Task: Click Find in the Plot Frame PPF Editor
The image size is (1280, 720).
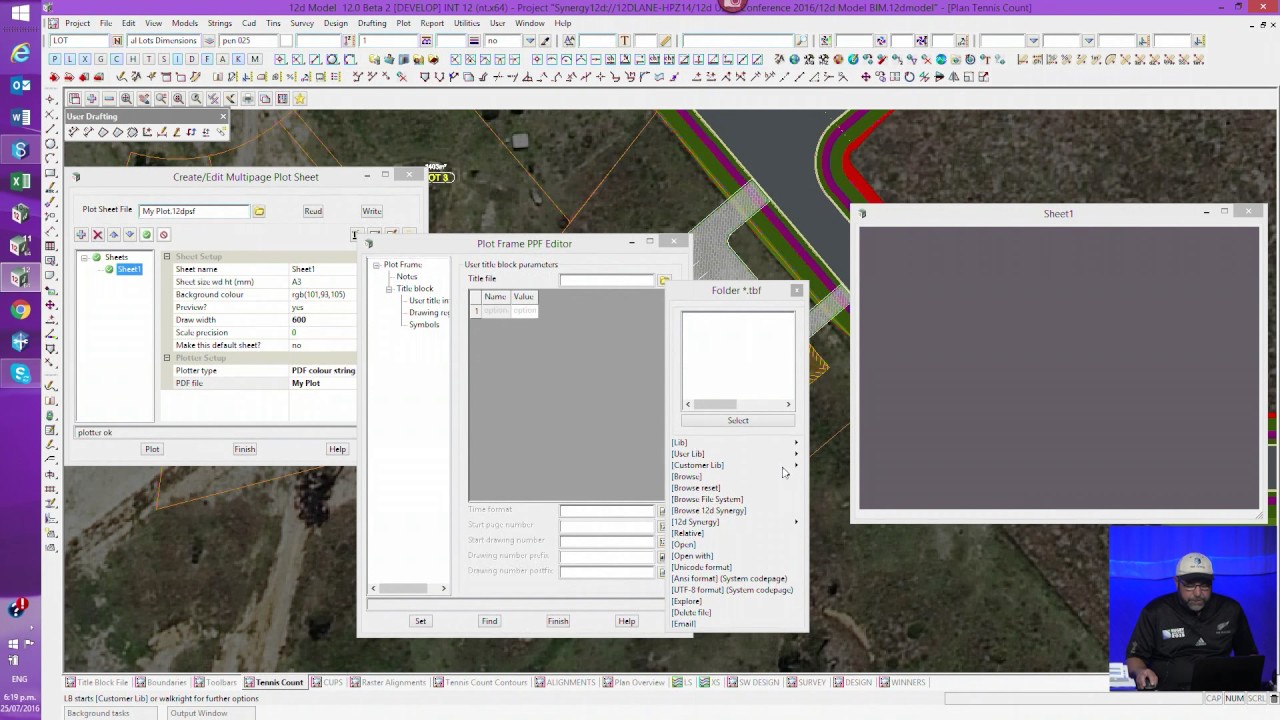Action: pos(489,621)
